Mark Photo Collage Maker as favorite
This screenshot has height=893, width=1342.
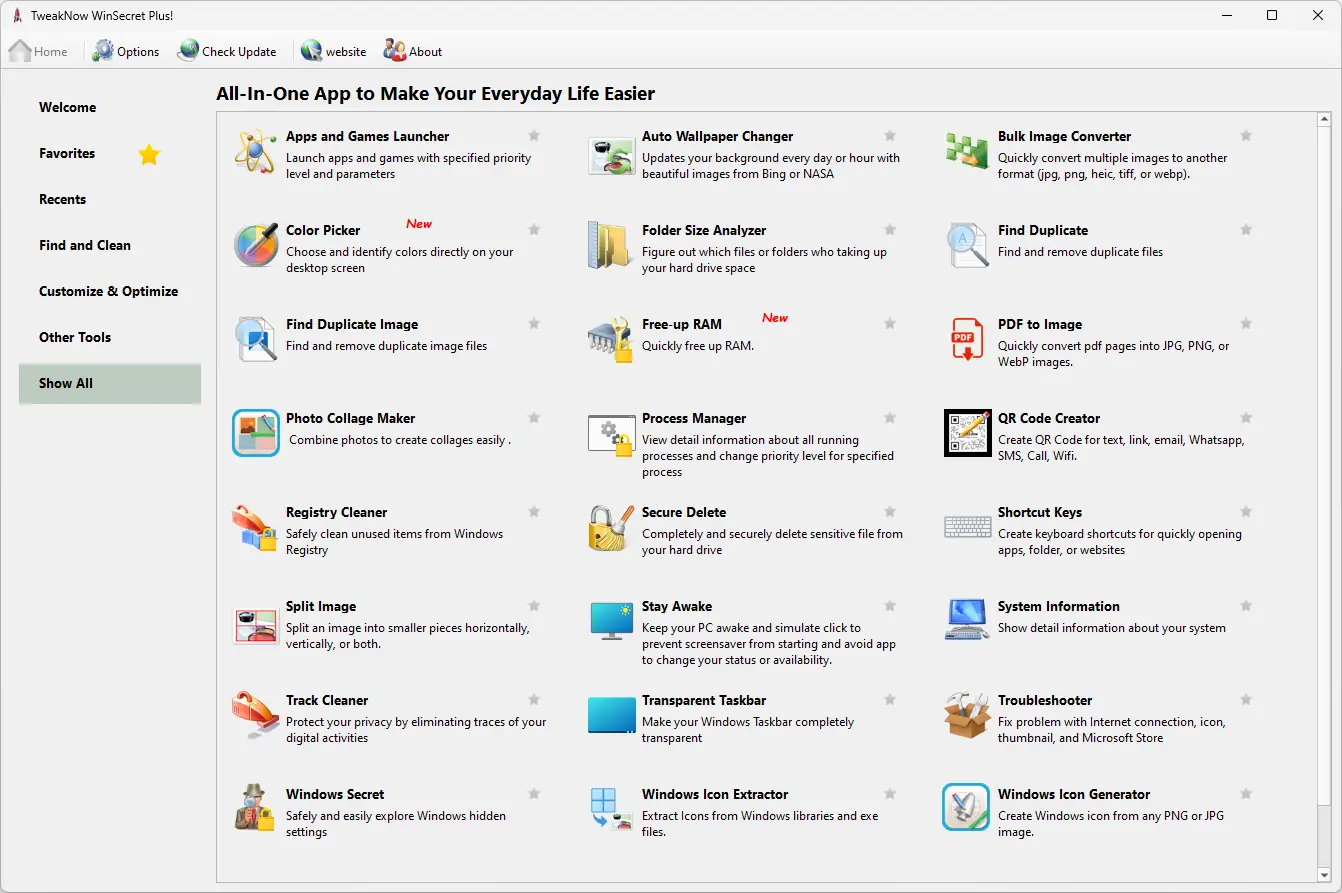(x=534, y=418)
